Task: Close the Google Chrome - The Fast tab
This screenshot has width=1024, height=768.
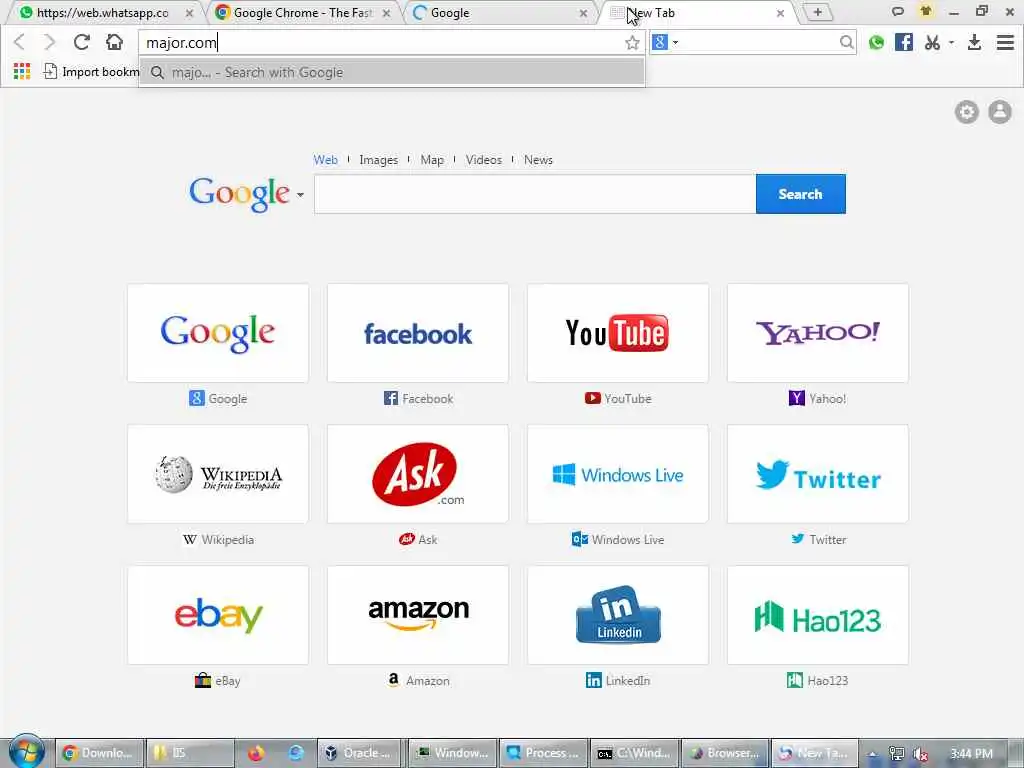Action: 386,13
